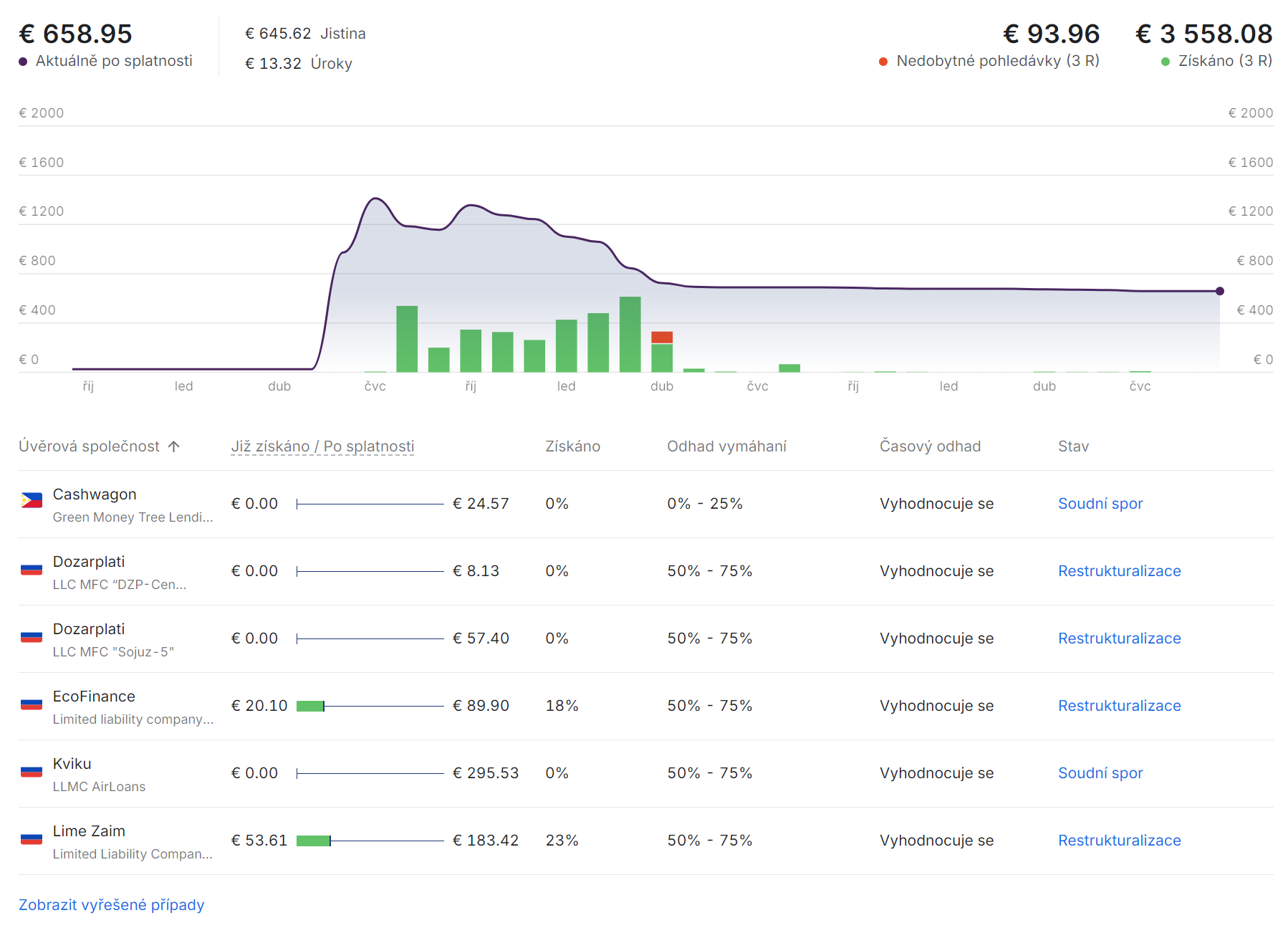Open Soudní spor status for Kviku
This screenshot has width=1288, height=933.
click(1100, 773)
